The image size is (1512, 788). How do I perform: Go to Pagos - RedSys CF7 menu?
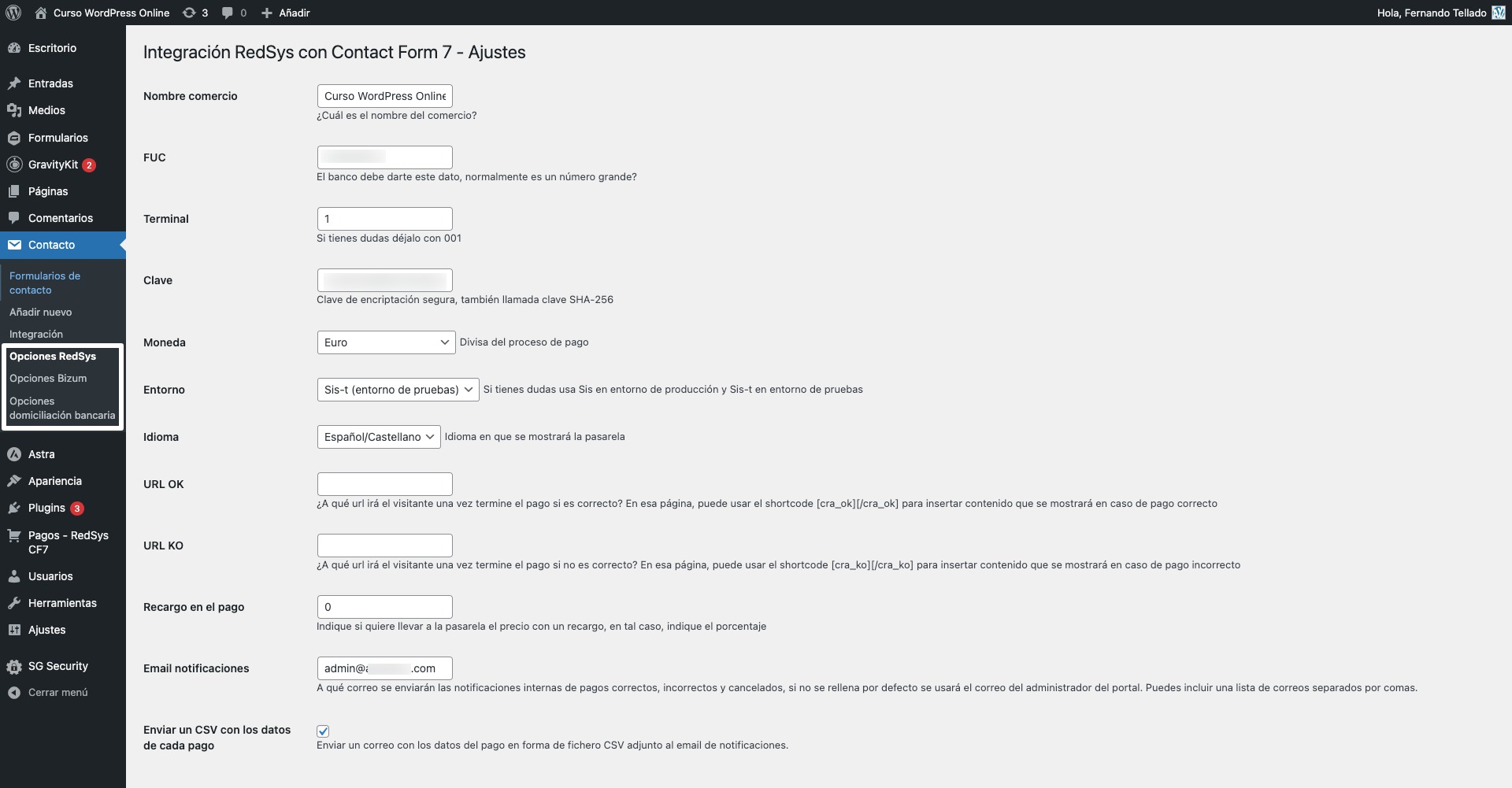tap(68, 542)
